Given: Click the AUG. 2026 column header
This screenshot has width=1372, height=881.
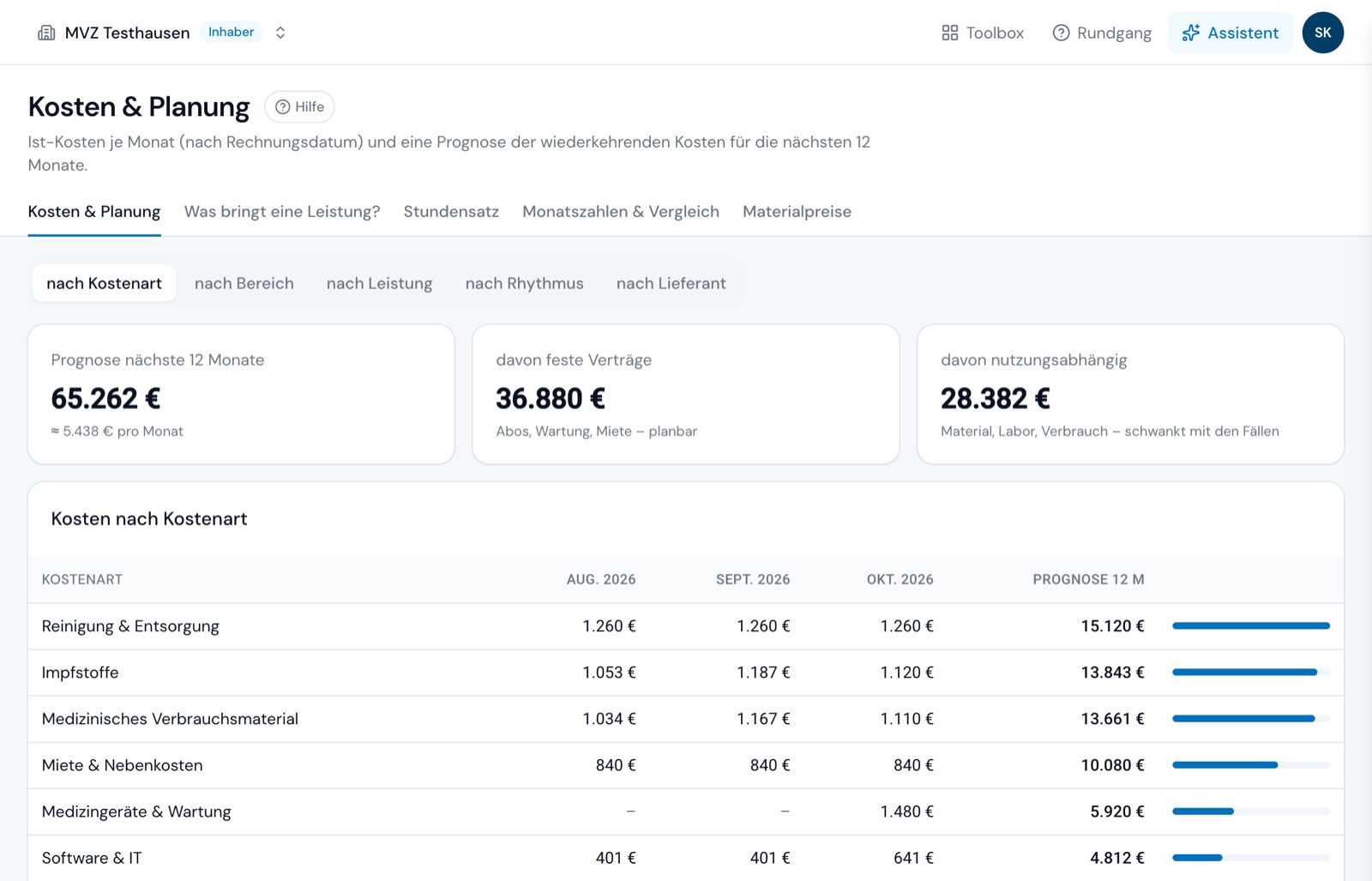Looking at the screenshot, I should click(x=601, y=580).
